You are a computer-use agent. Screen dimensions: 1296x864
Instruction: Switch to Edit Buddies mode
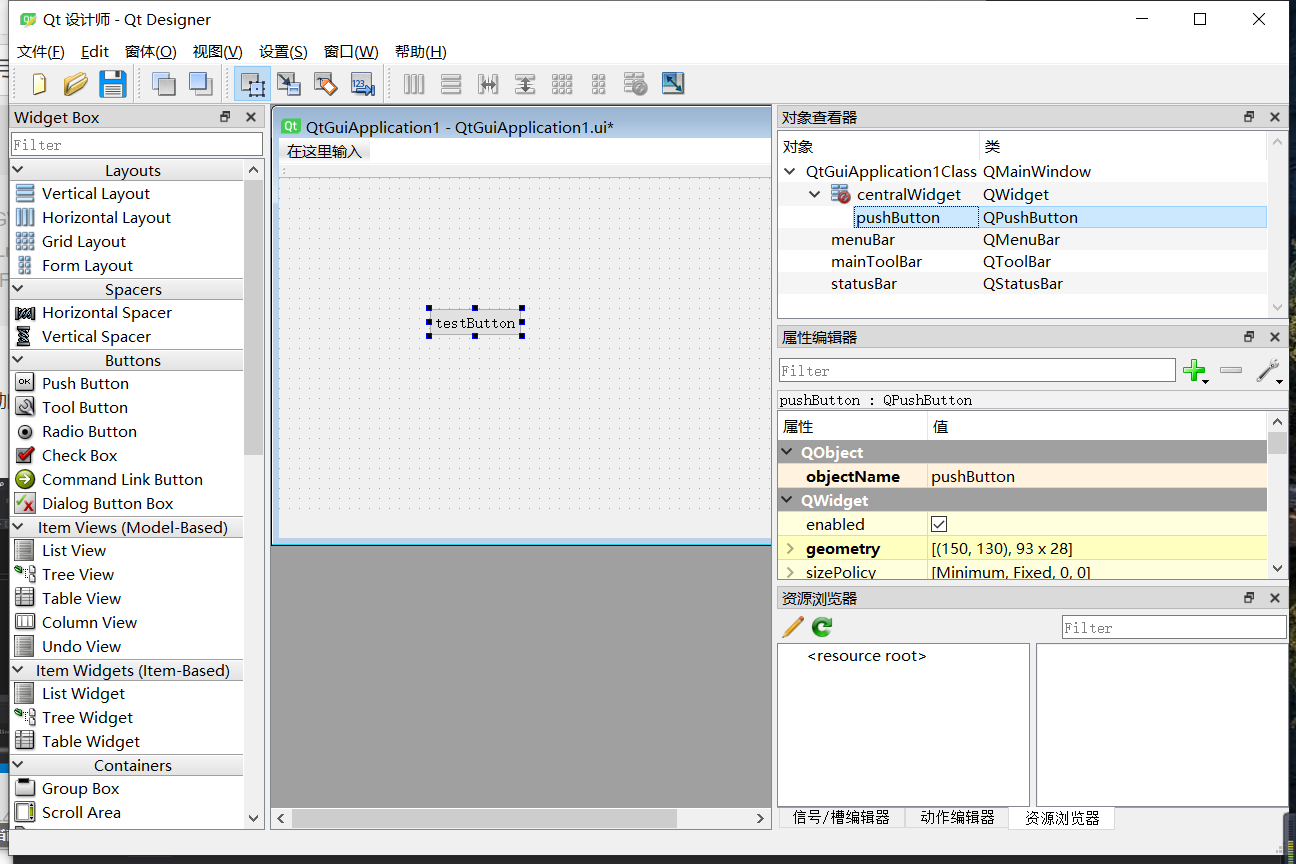pyautogui.click(x=325, y=84)
